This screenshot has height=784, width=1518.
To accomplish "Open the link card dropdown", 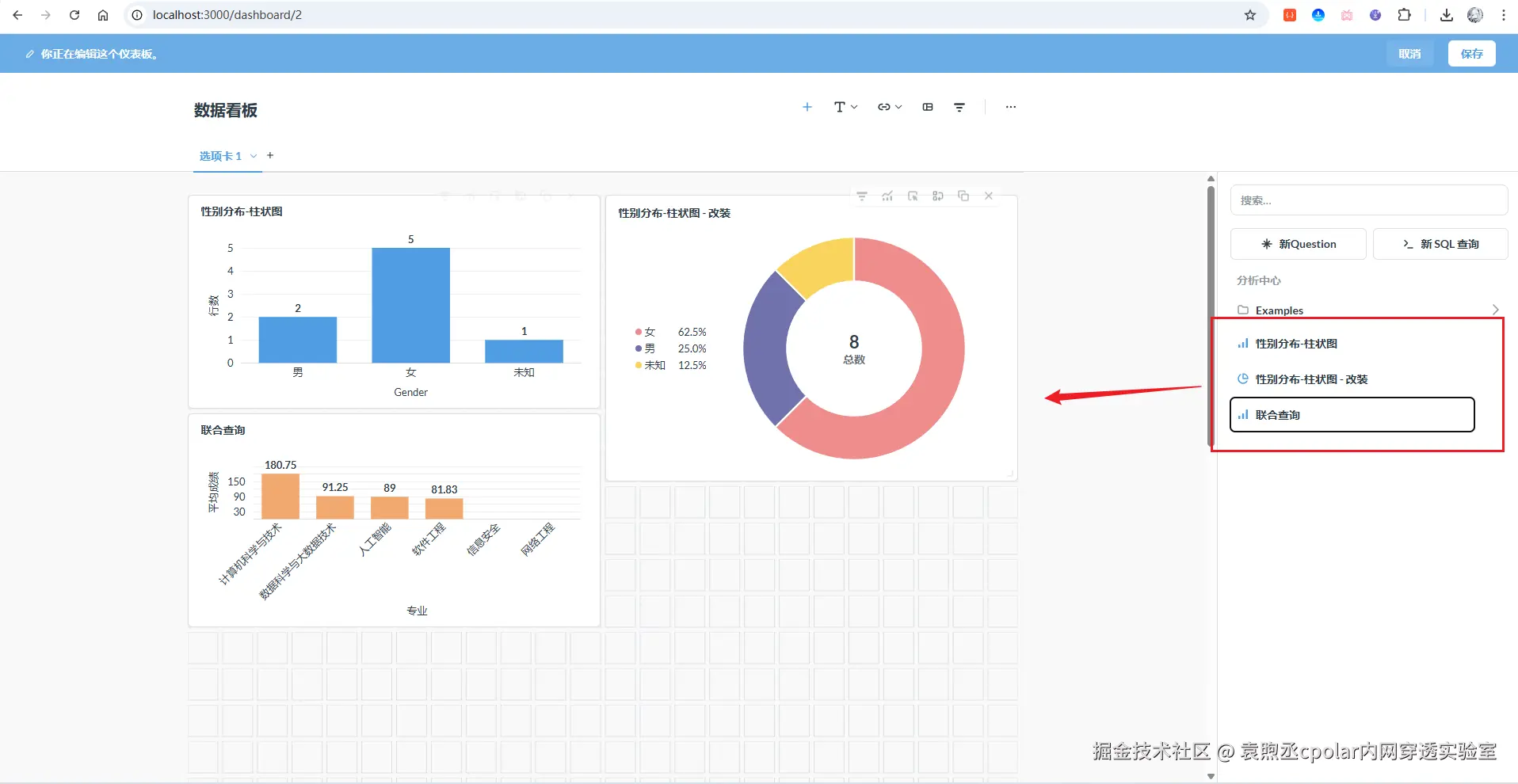I will click(x=890, y=107).
